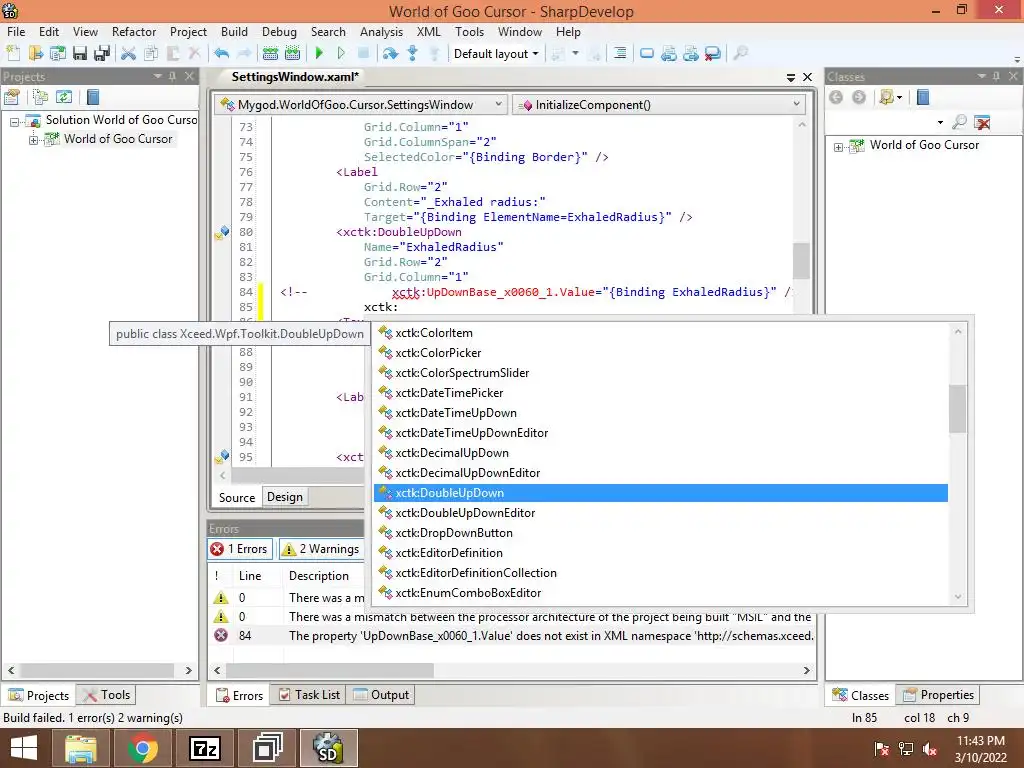Switch to the Design view tab

point(285,496)
